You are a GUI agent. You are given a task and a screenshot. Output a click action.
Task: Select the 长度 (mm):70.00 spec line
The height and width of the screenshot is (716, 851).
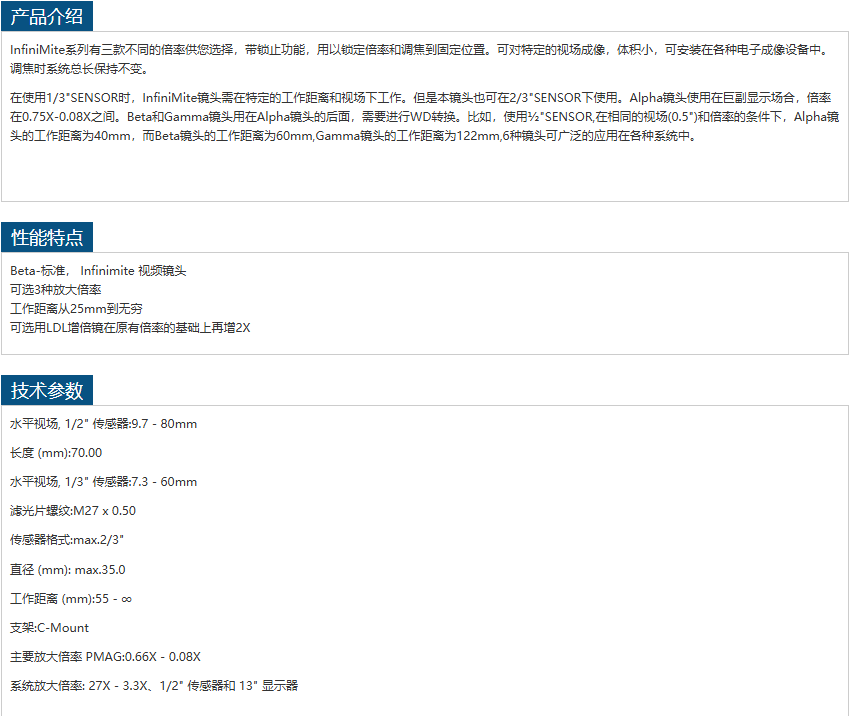(x=56, y=453)
